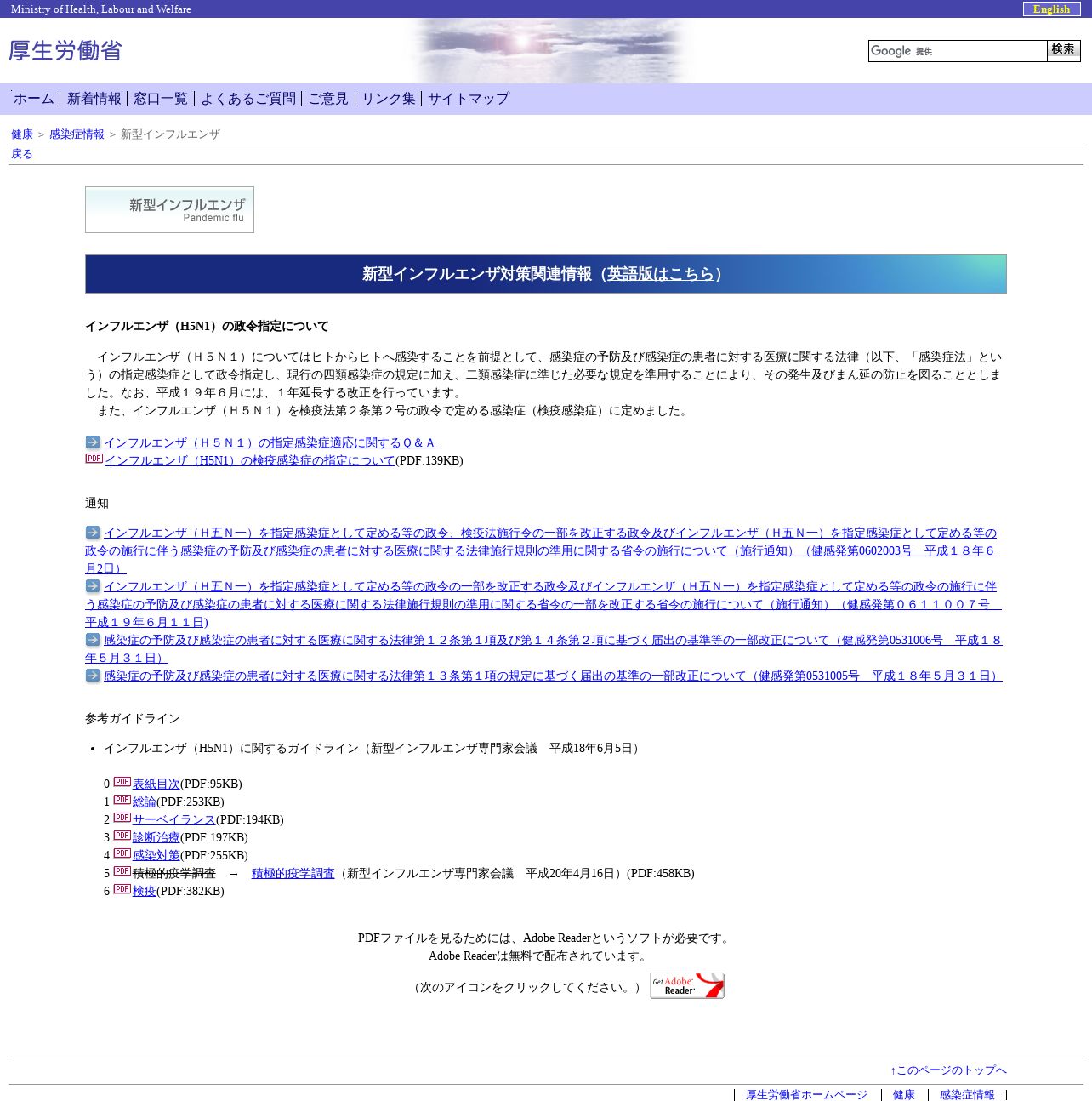Click heading インフルエンザ（H5N1）の政令指定について
This screenshot has height=1101, width=1092.
click(x=207, y=326)
